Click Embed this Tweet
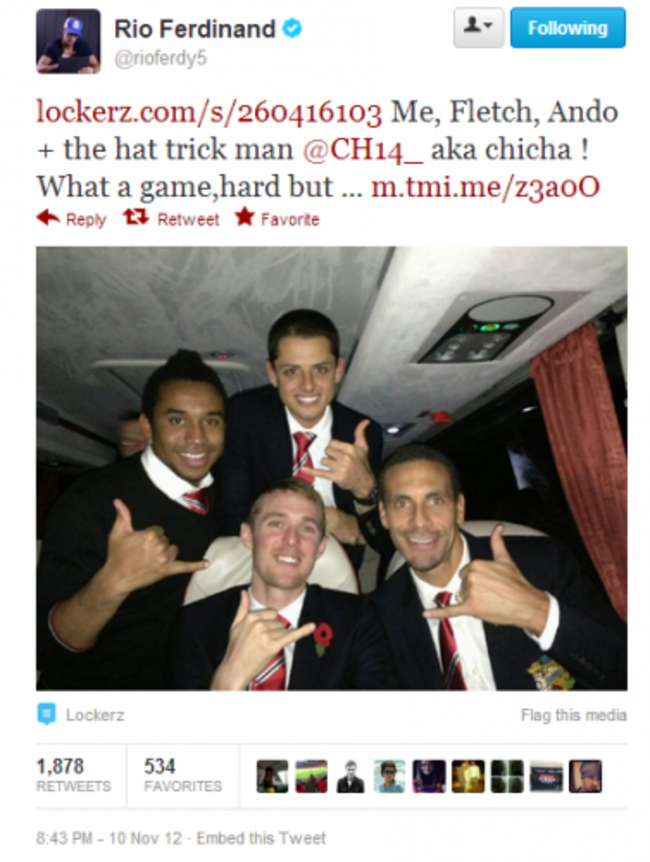 (x=261, y=838)
